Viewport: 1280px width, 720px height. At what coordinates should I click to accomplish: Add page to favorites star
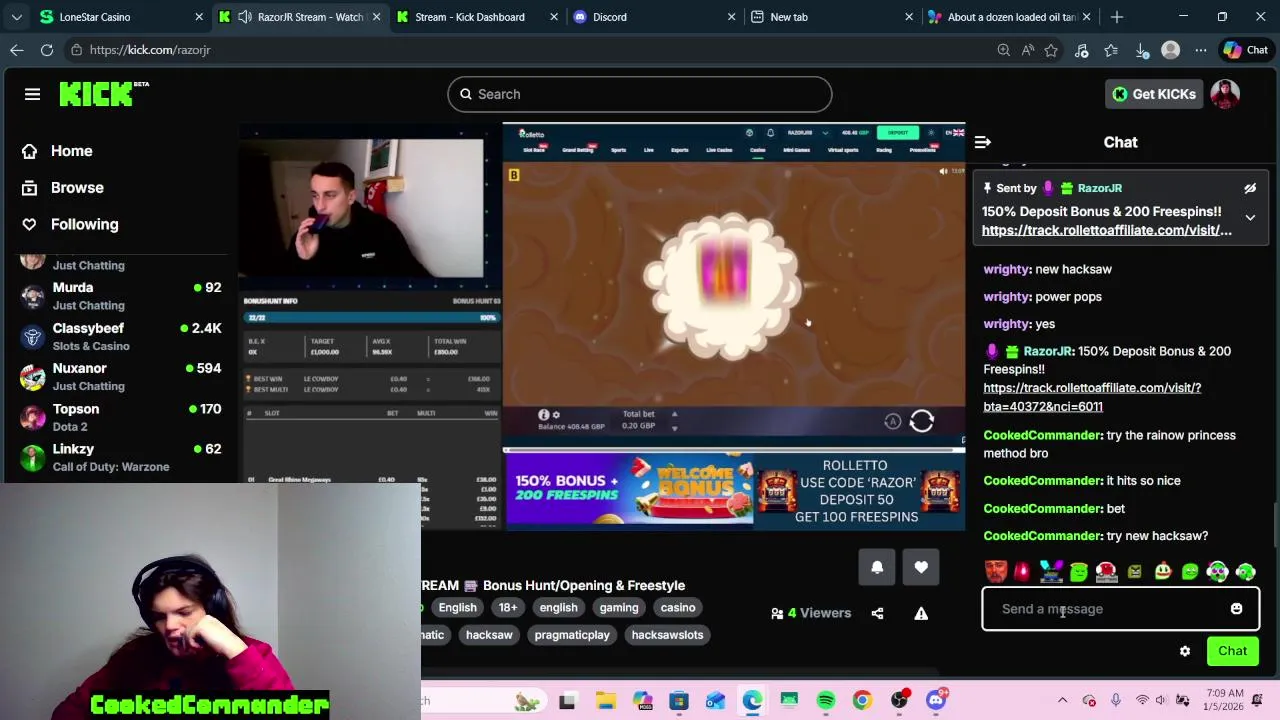pyautogui.click(x=1051, y=50)
